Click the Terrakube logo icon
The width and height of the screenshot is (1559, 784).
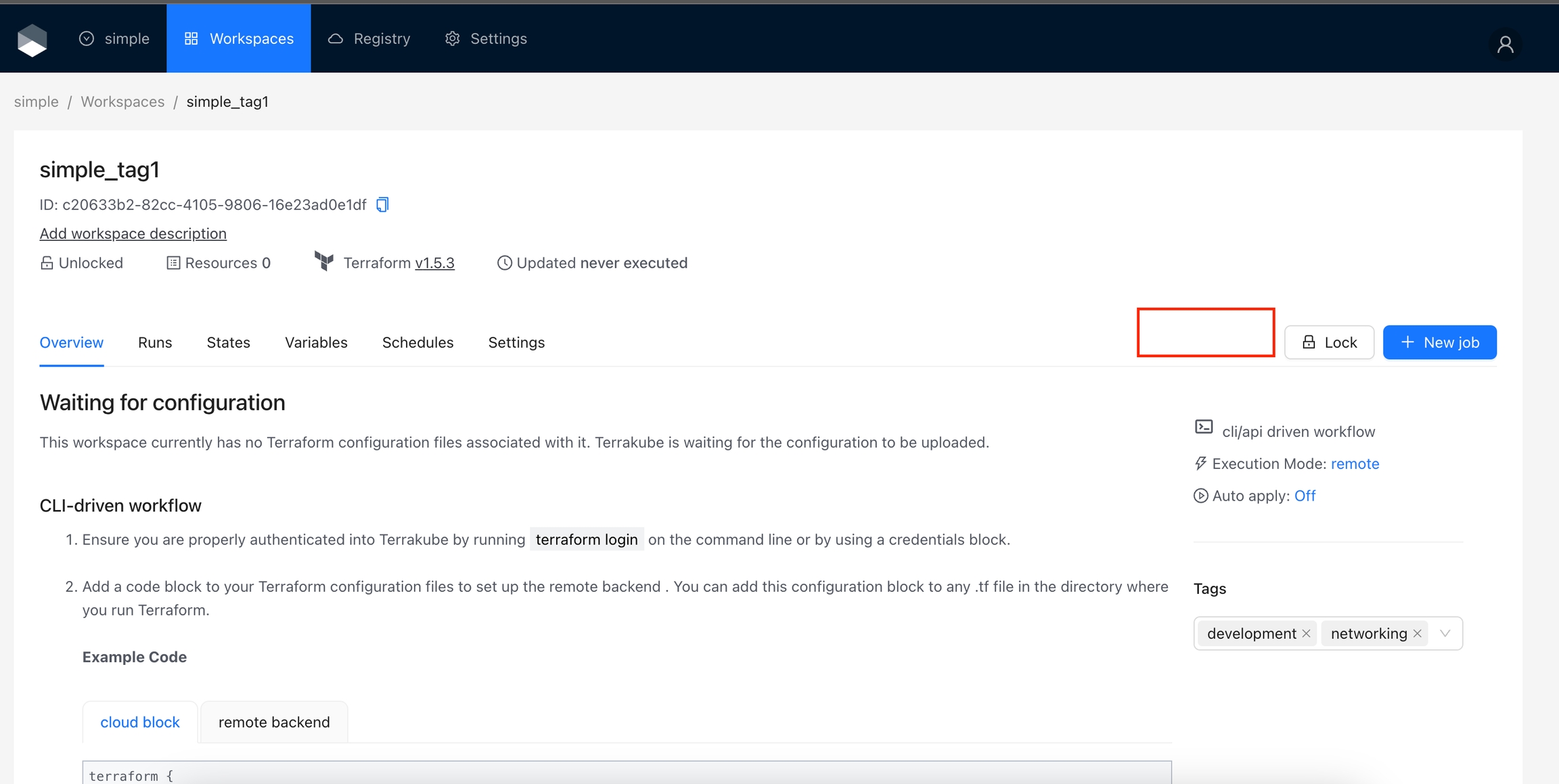[32, 39]
